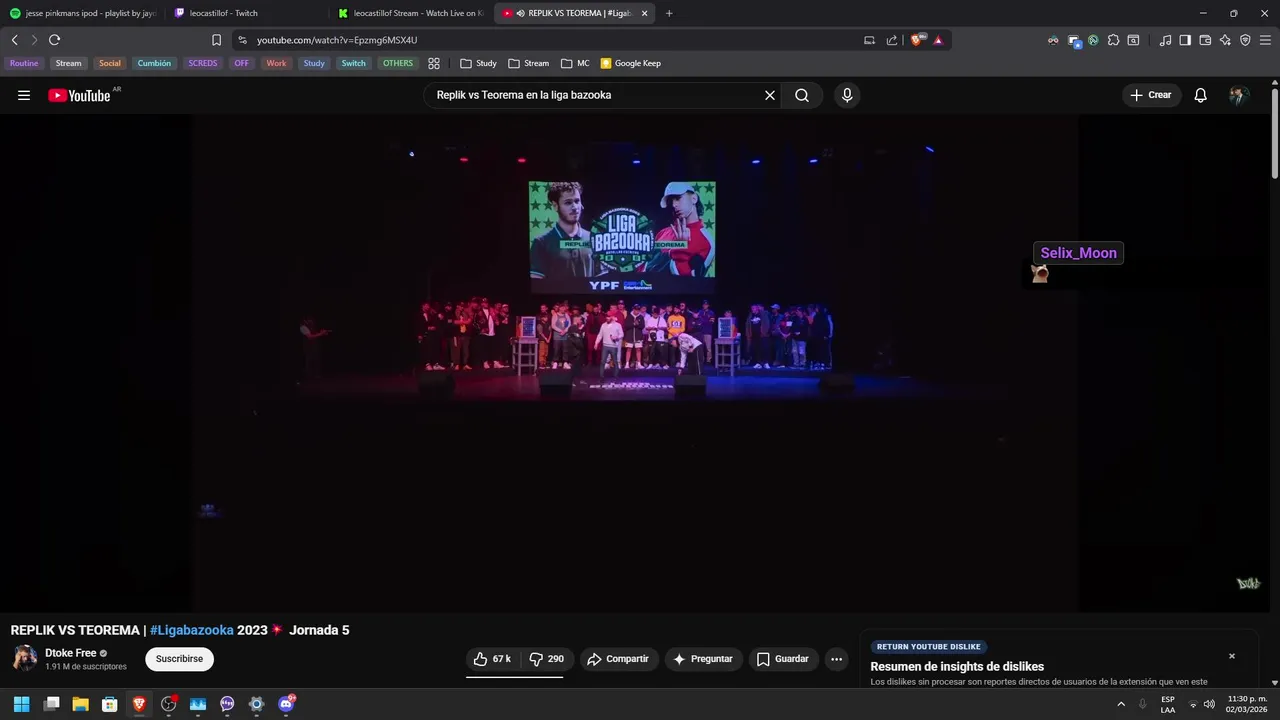Screen dimensions: 1280x720
Task: Open the Cumbión bookmark group
Action: 154,63
